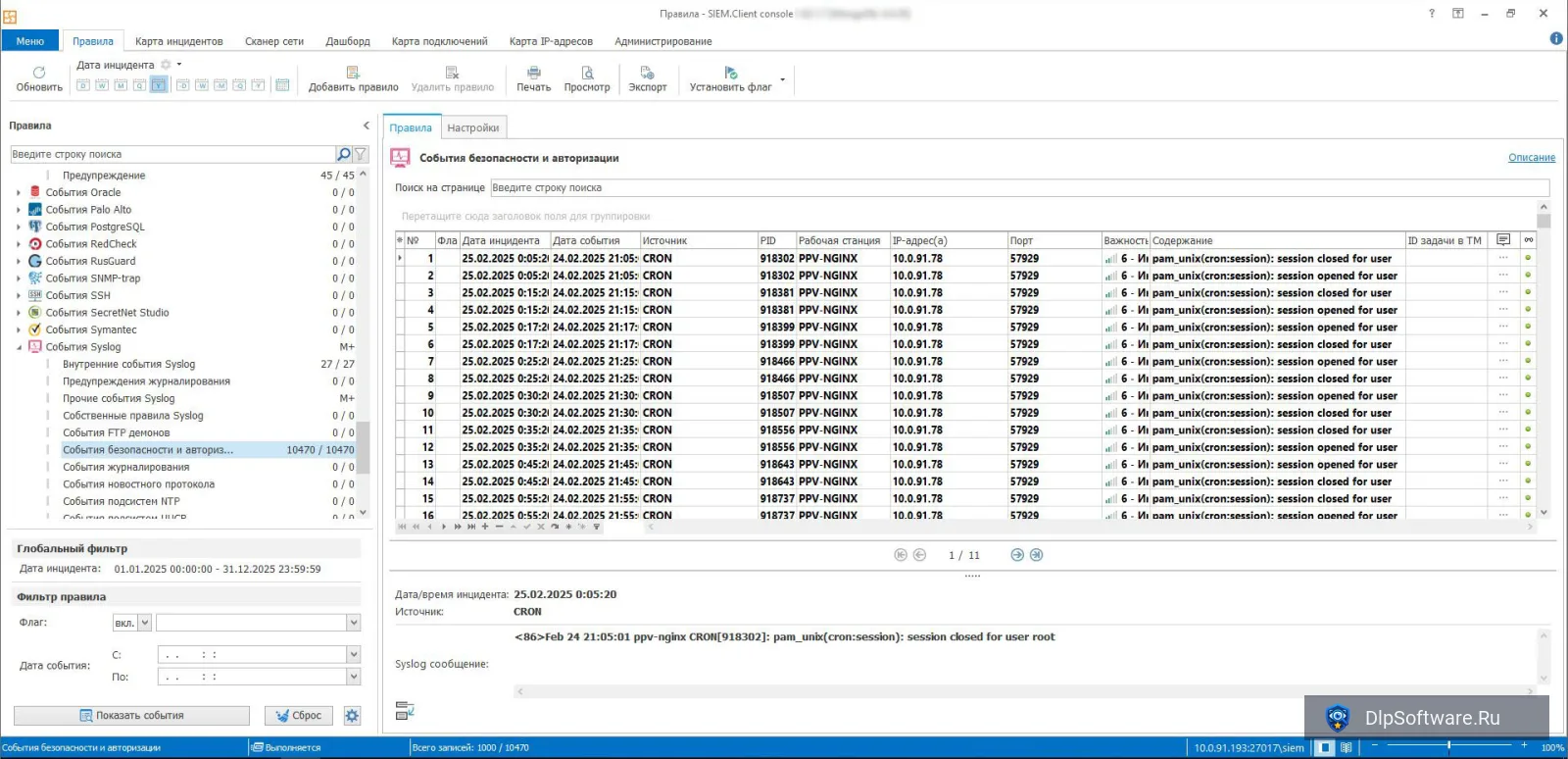This screenshot has height=759, width=1568.
Task: Collapse События Syslog tree node
Action: 19,347
